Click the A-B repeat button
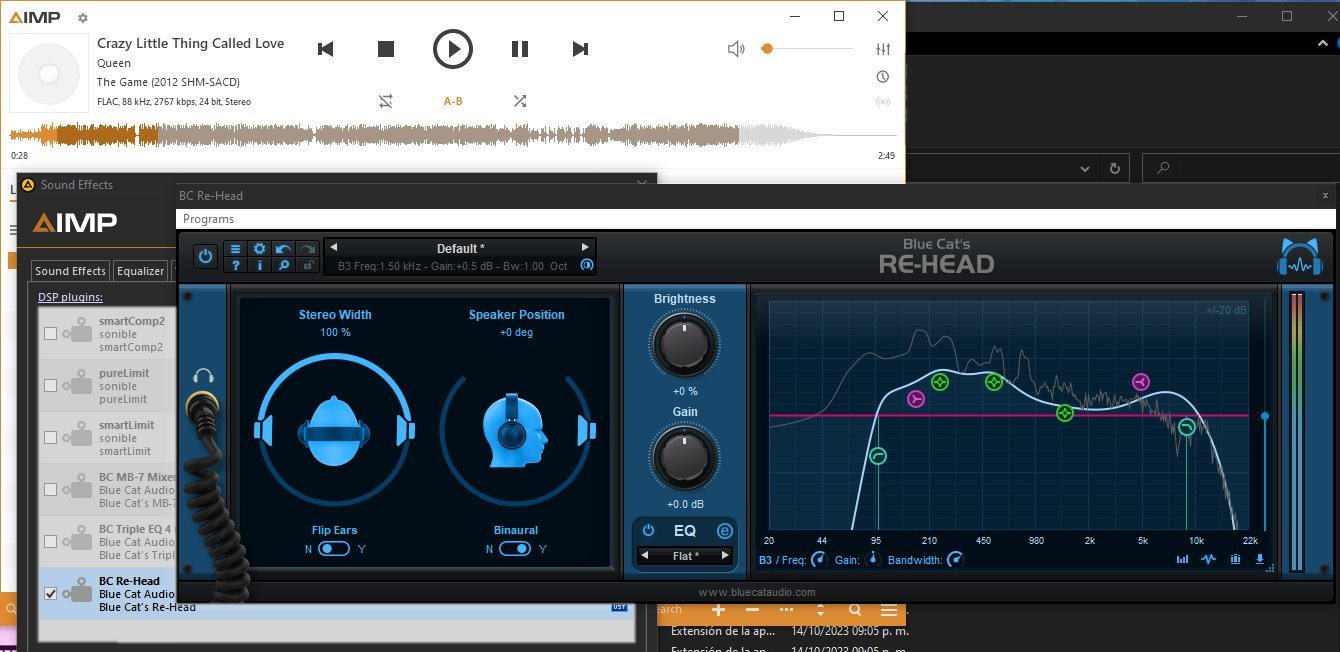Image resolution: width=1340 pixels, height=652 pixels. tap(453, 101)
